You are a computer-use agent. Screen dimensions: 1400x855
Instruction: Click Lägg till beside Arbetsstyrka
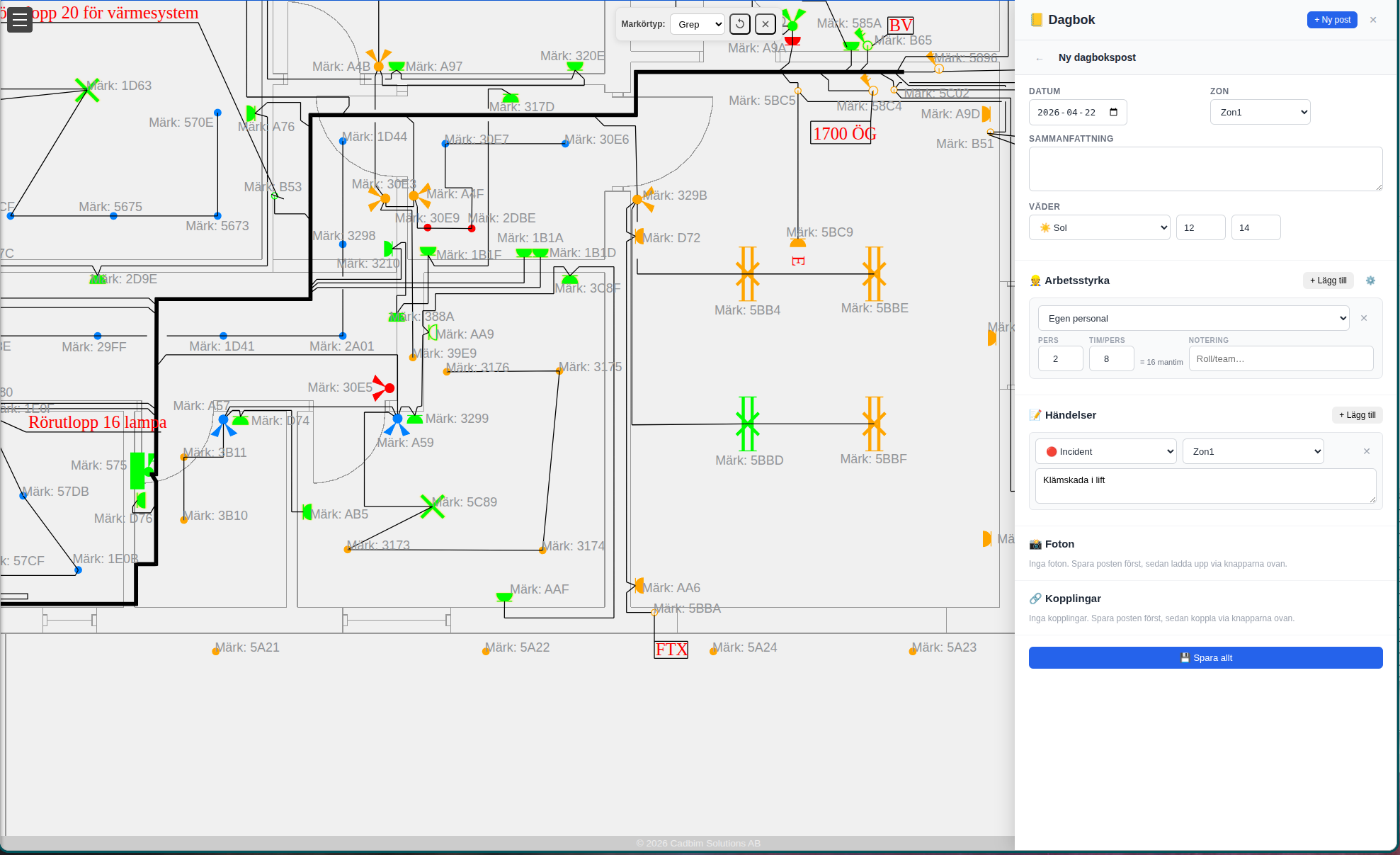tap(1328, 281)
